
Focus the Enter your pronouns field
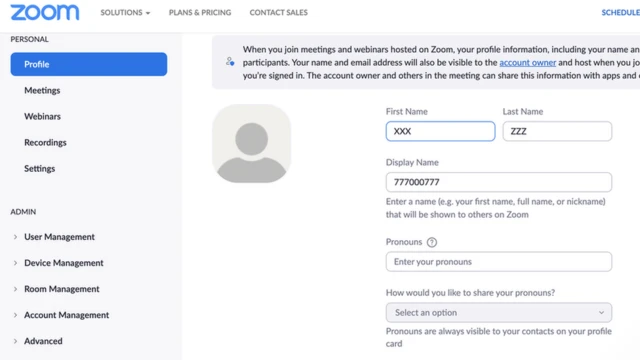tap(499, 262)
